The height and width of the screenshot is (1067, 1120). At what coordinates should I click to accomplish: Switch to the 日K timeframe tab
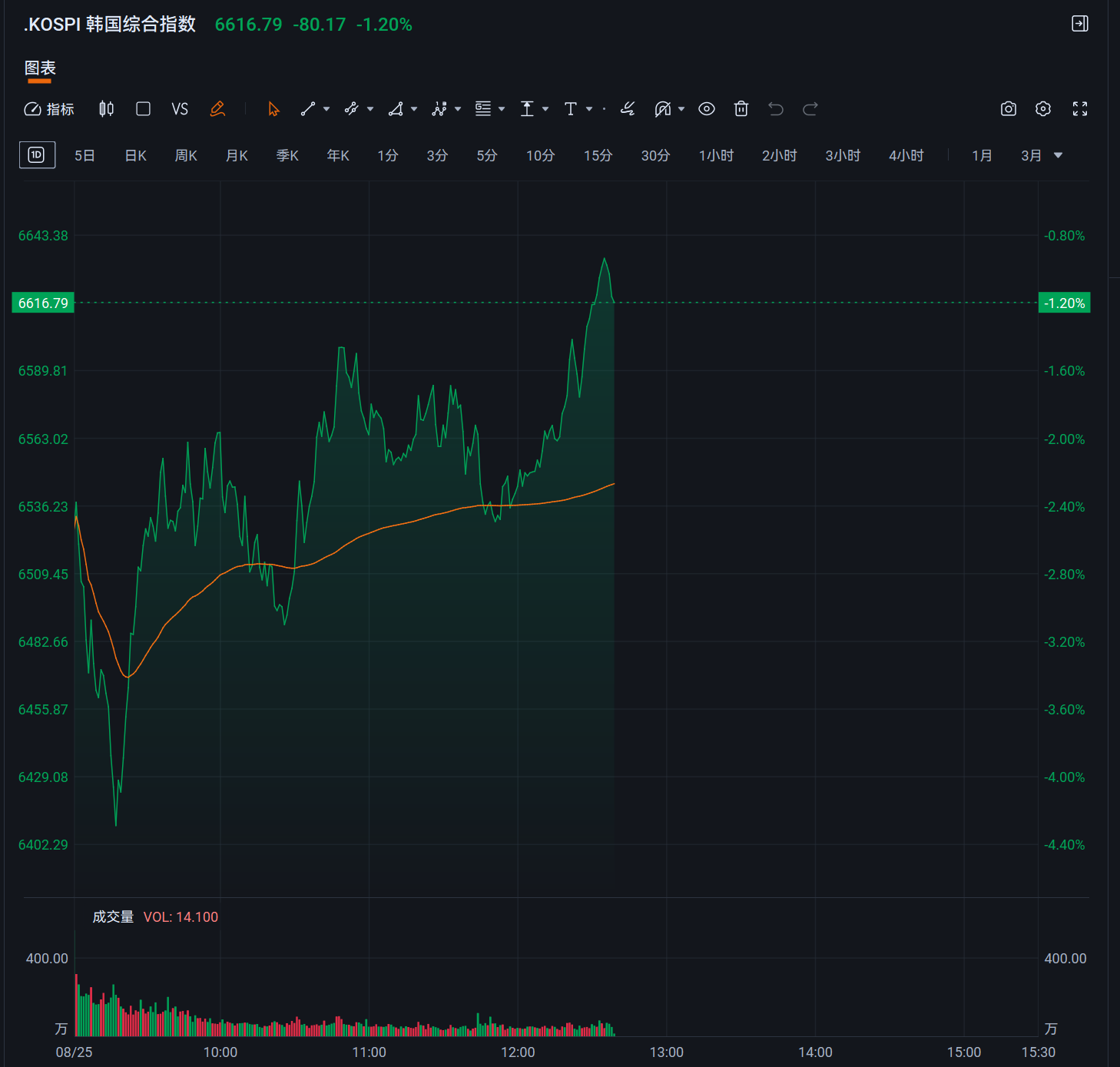[135, 156]
